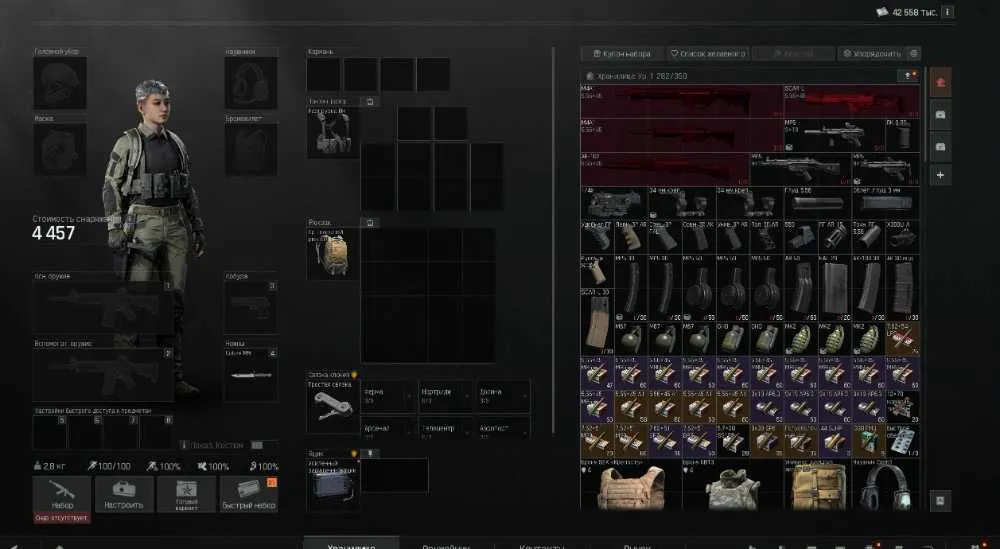This screenshot has width=1000, height=549.
Task: Click quick access slot number 5
Action: point(50,432)
